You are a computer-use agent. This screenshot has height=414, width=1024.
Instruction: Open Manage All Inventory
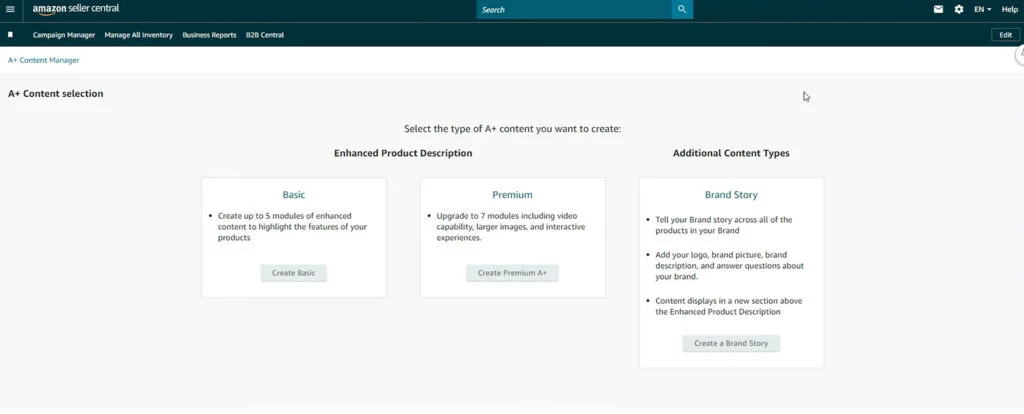[138, 35]
